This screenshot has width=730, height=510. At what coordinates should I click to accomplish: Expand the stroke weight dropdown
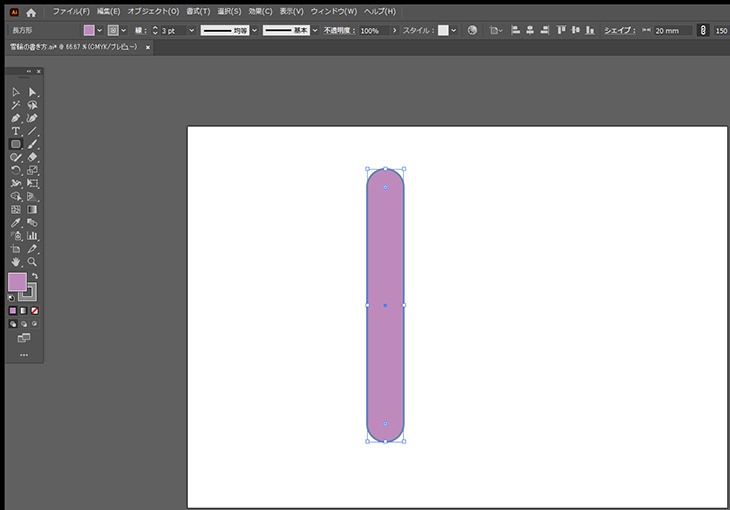point(190,30)
